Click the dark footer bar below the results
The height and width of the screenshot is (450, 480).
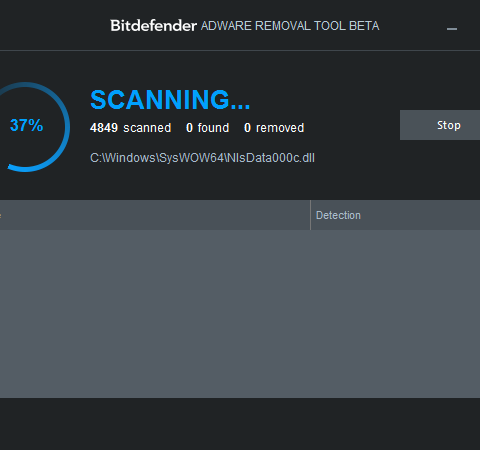pyautogui.click(x=240, y=424)
